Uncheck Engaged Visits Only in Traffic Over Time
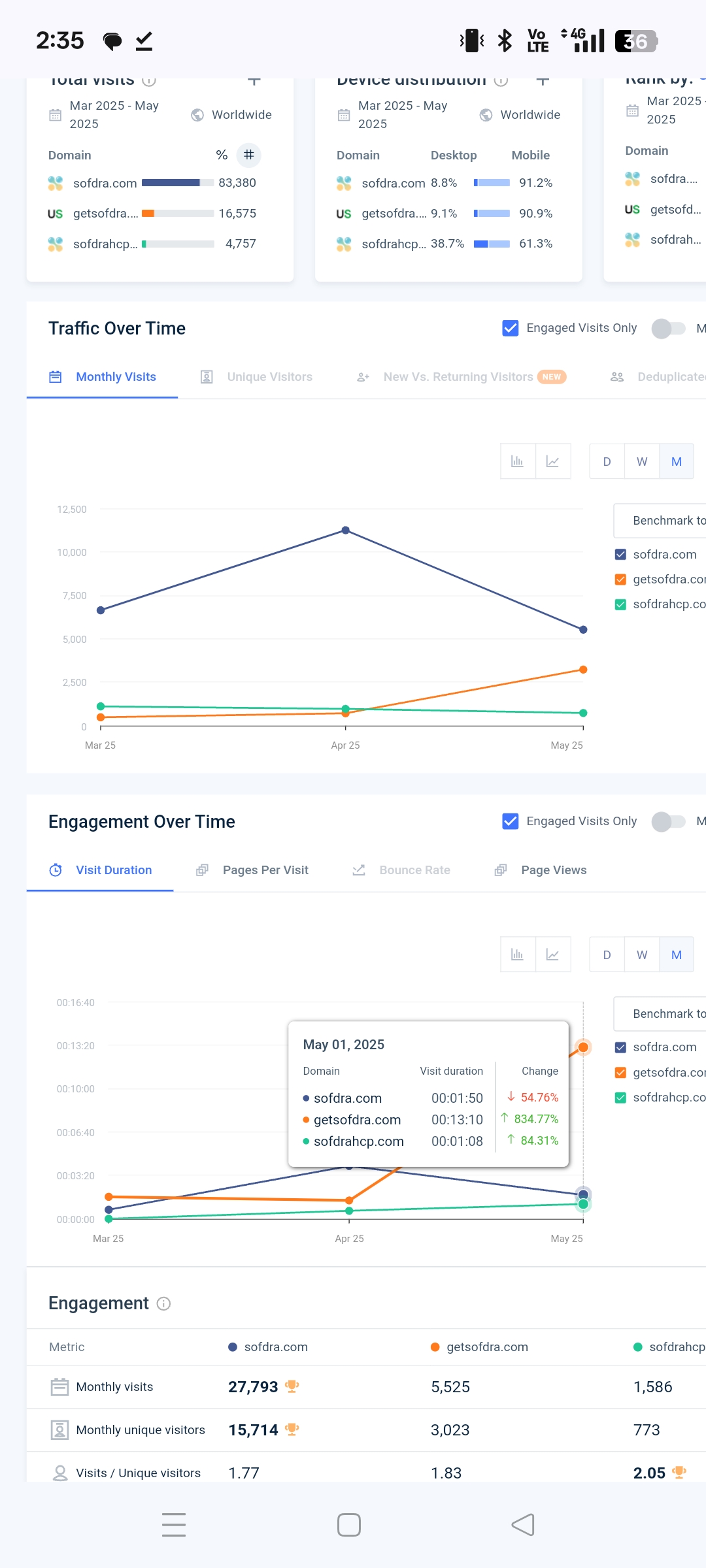Image resolution: width=706 pixels, height=1568 pixels. (x=510, y=328)
